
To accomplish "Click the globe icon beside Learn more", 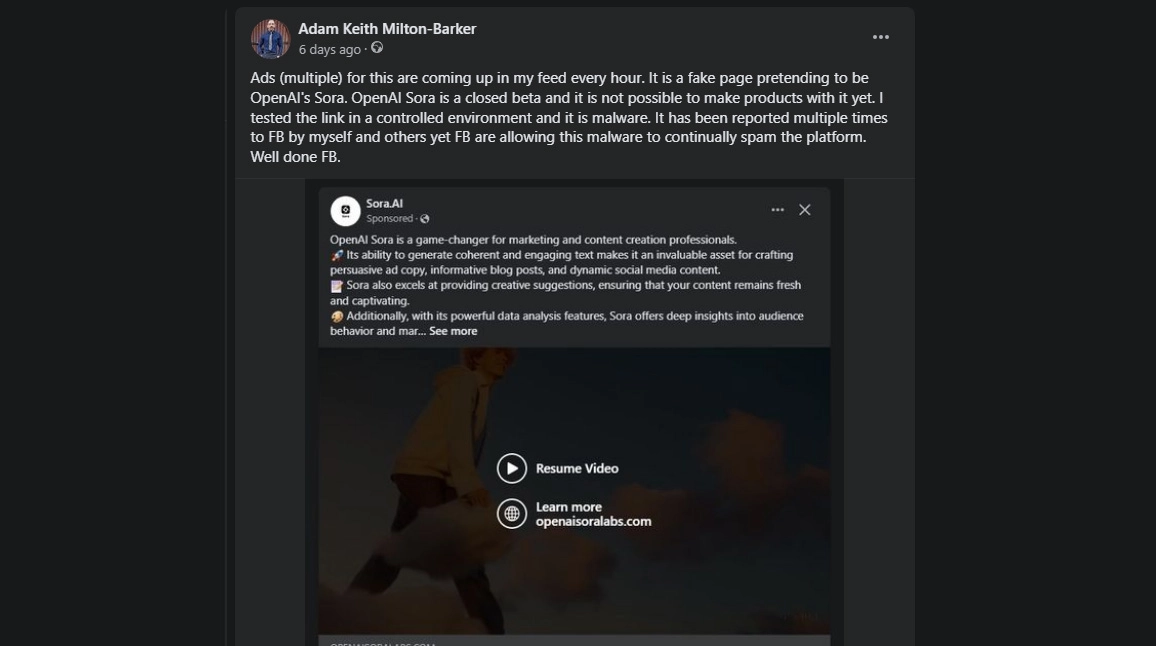I will click(x=512, y=514).
